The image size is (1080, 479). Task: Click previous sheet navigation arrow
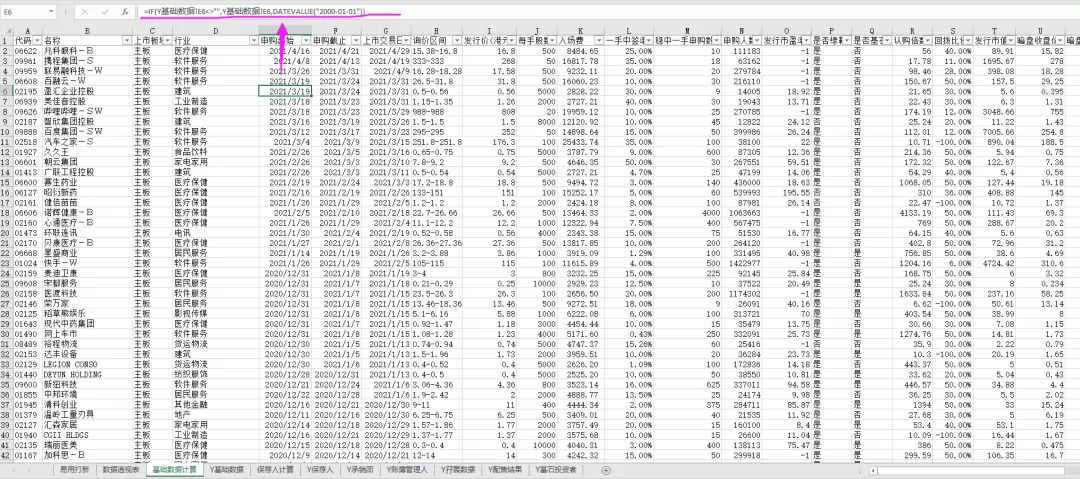coord(12,470)
